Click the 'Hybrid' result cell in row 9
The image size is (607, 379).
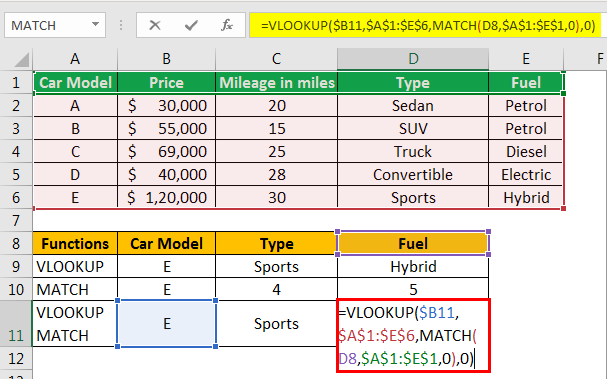(413, 266)
